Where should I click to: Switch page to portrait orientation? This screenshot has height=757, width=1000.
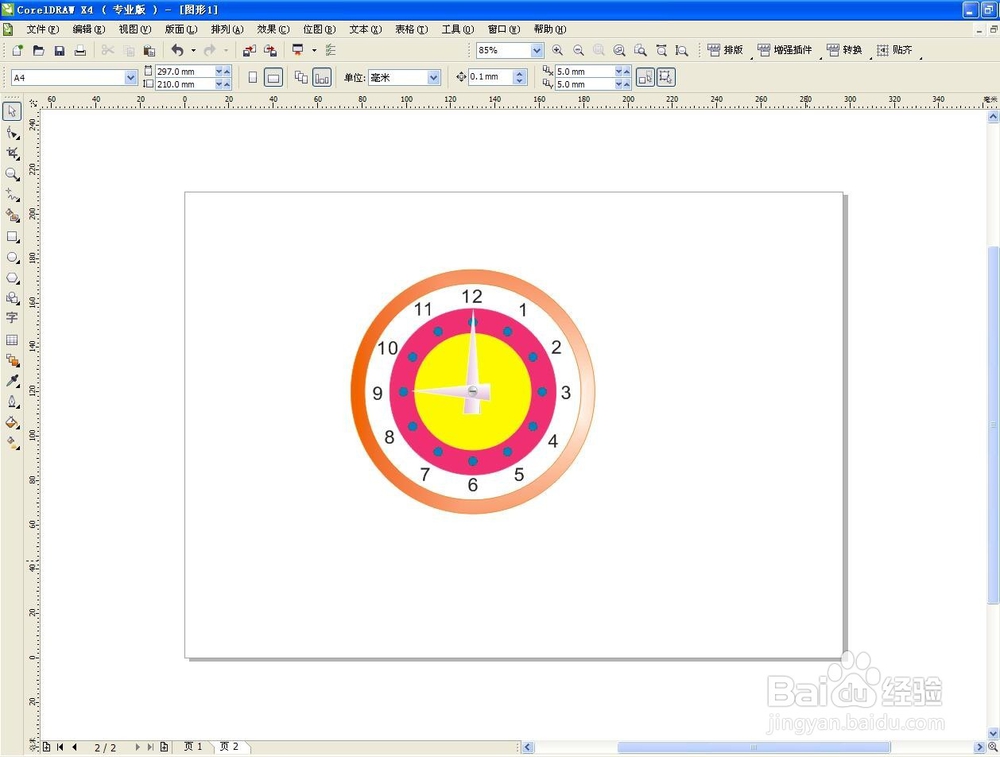253,76
